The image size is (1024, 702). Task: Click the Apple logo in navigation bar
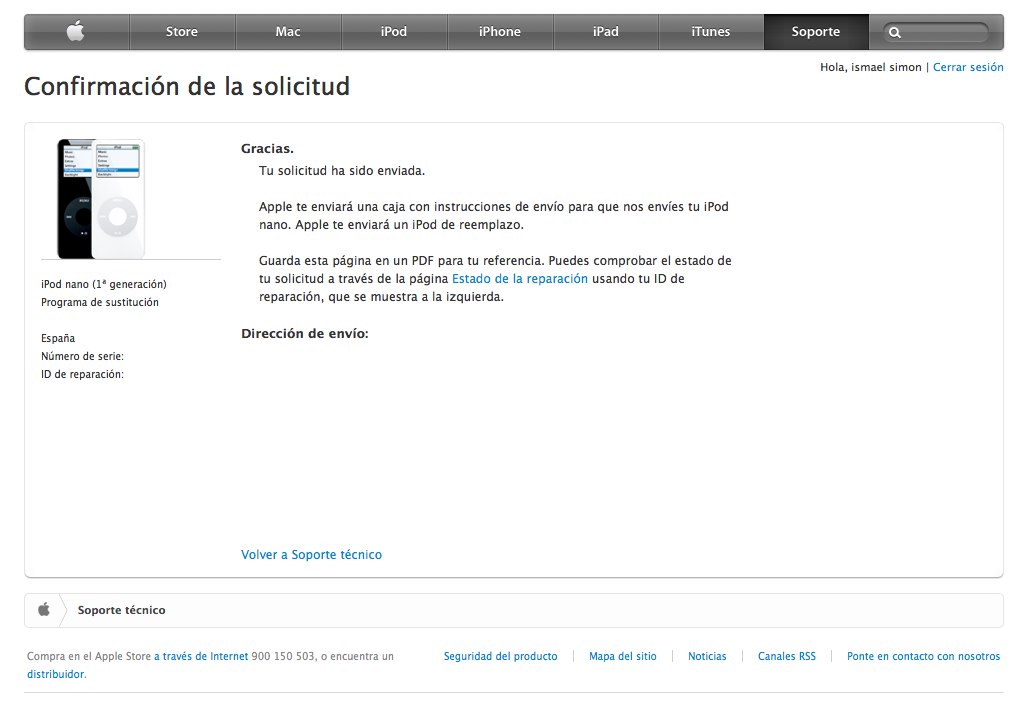point(76,31)
